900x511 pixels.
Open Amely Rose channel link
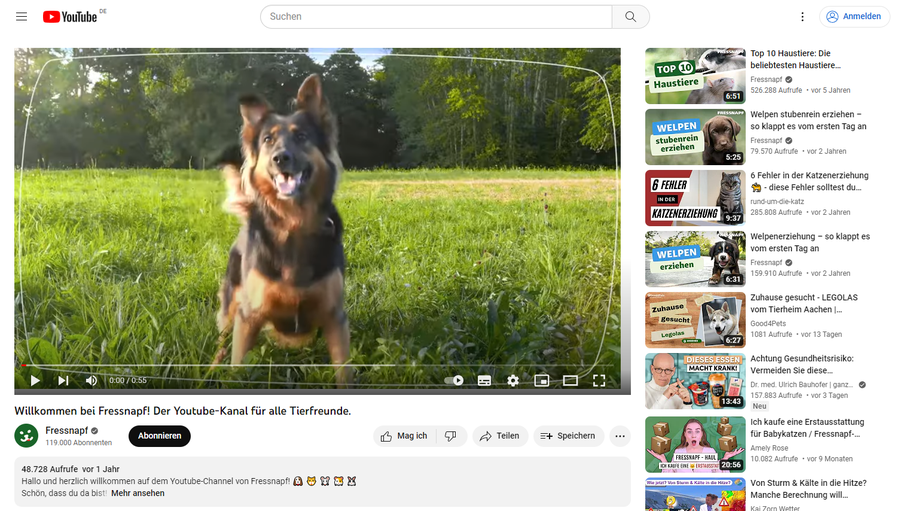[769, 448]
